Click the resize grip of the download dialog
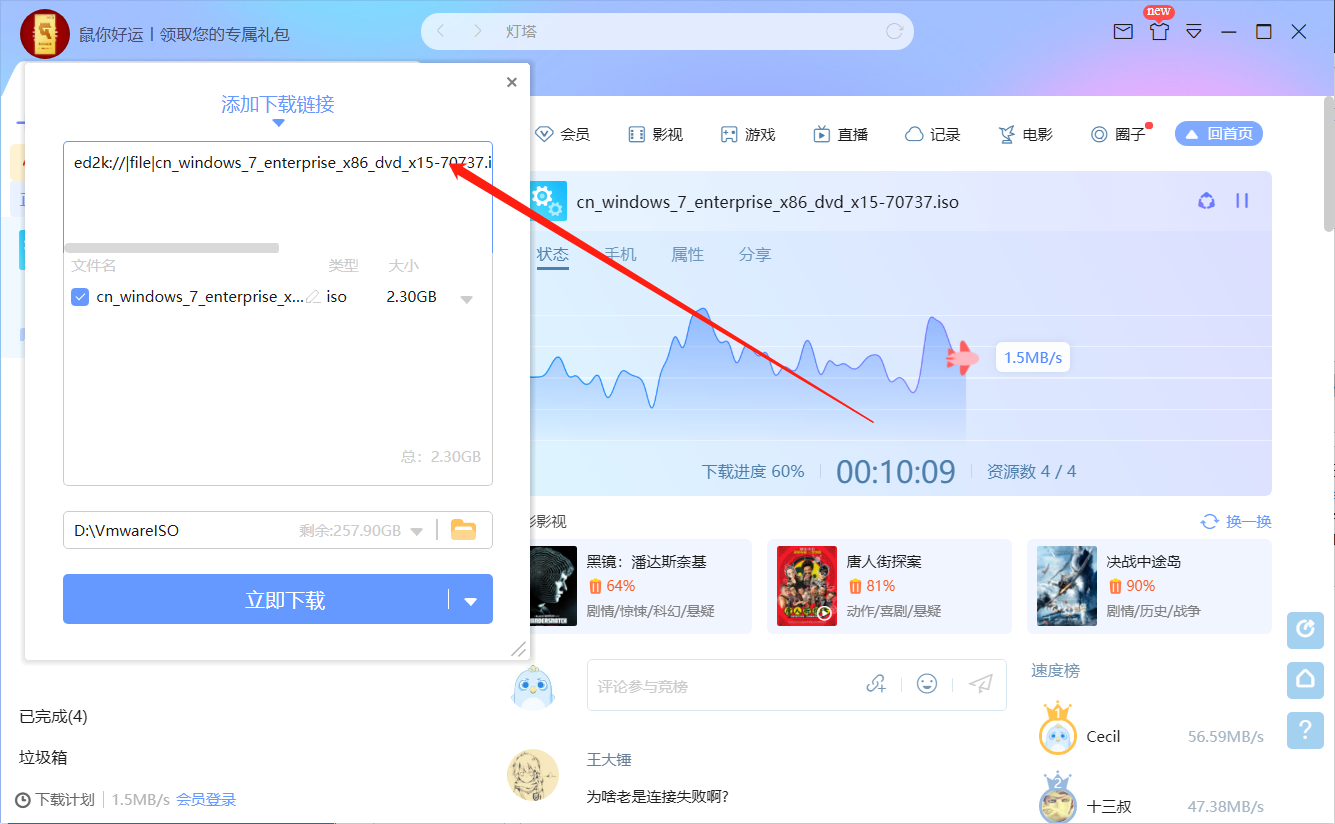 coord(518,649)
